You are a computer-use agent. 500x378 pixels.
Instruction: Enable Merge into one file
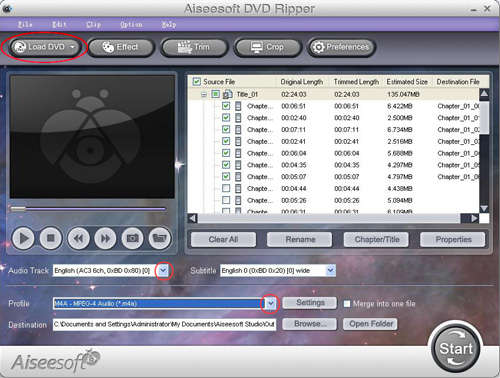click(347, 304)
